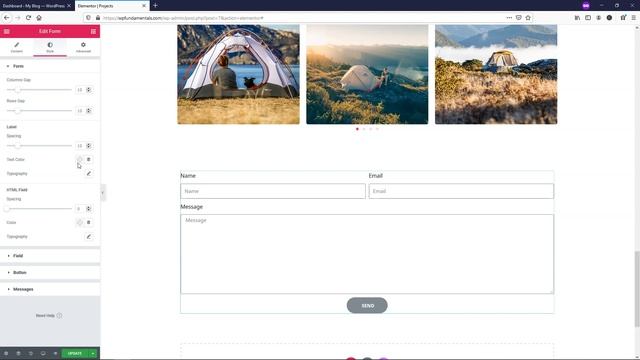The height and width of the screenshot is (360, 640).
Task: Switch to the Style tab
Action: point(50,47)
